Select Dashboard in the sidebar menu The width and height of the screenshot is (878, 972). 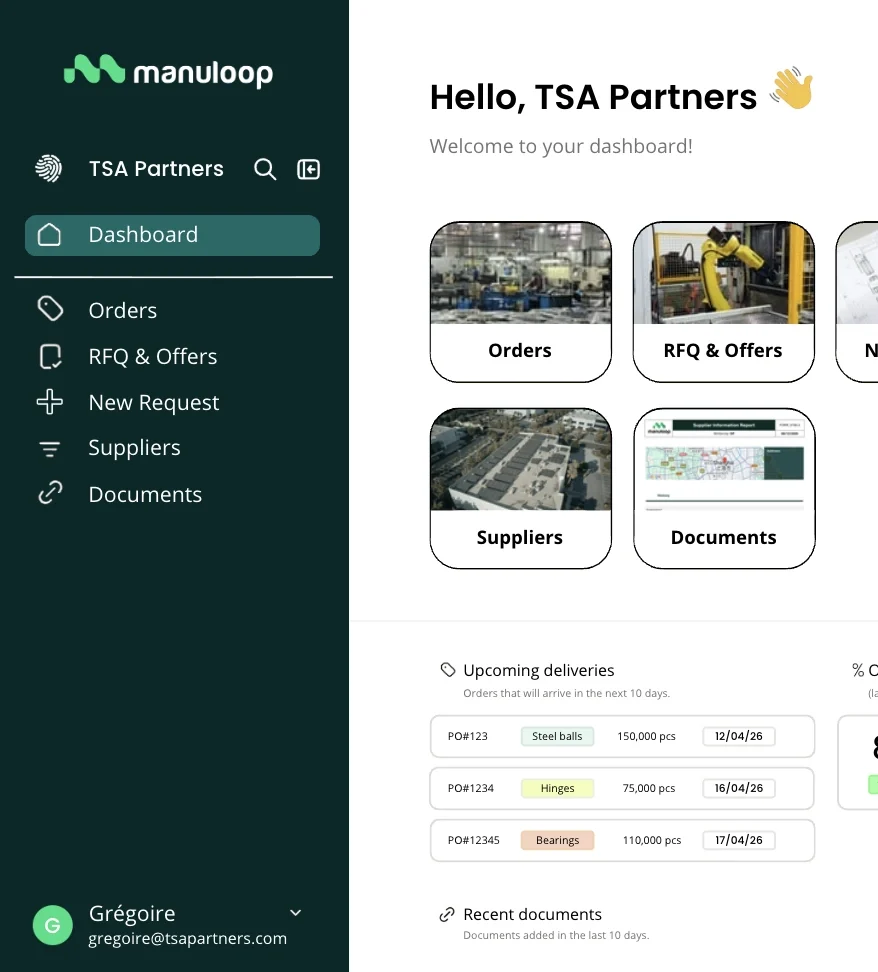172,235
